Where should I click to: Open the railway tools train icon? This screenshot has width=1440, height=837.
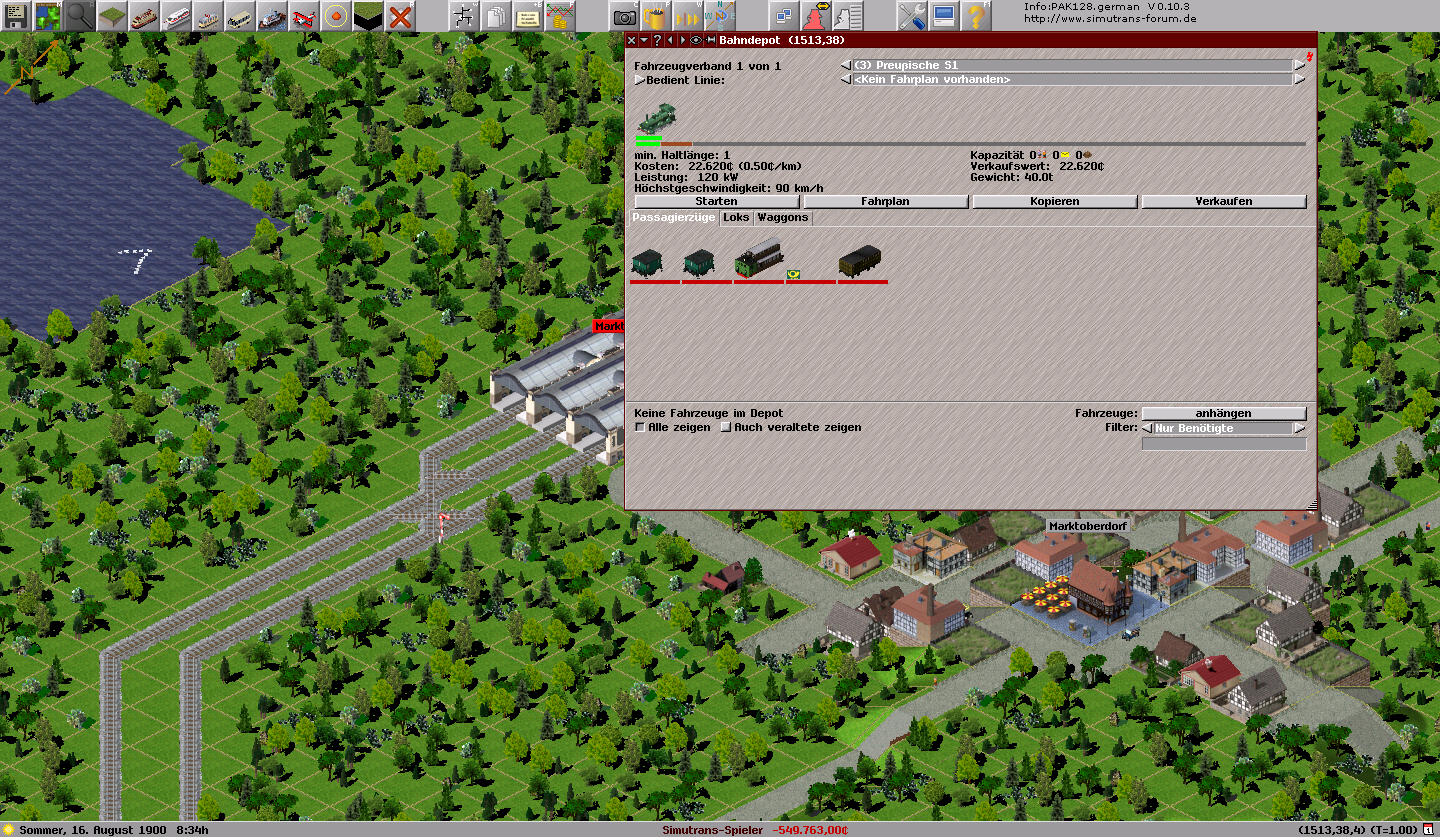145,16
